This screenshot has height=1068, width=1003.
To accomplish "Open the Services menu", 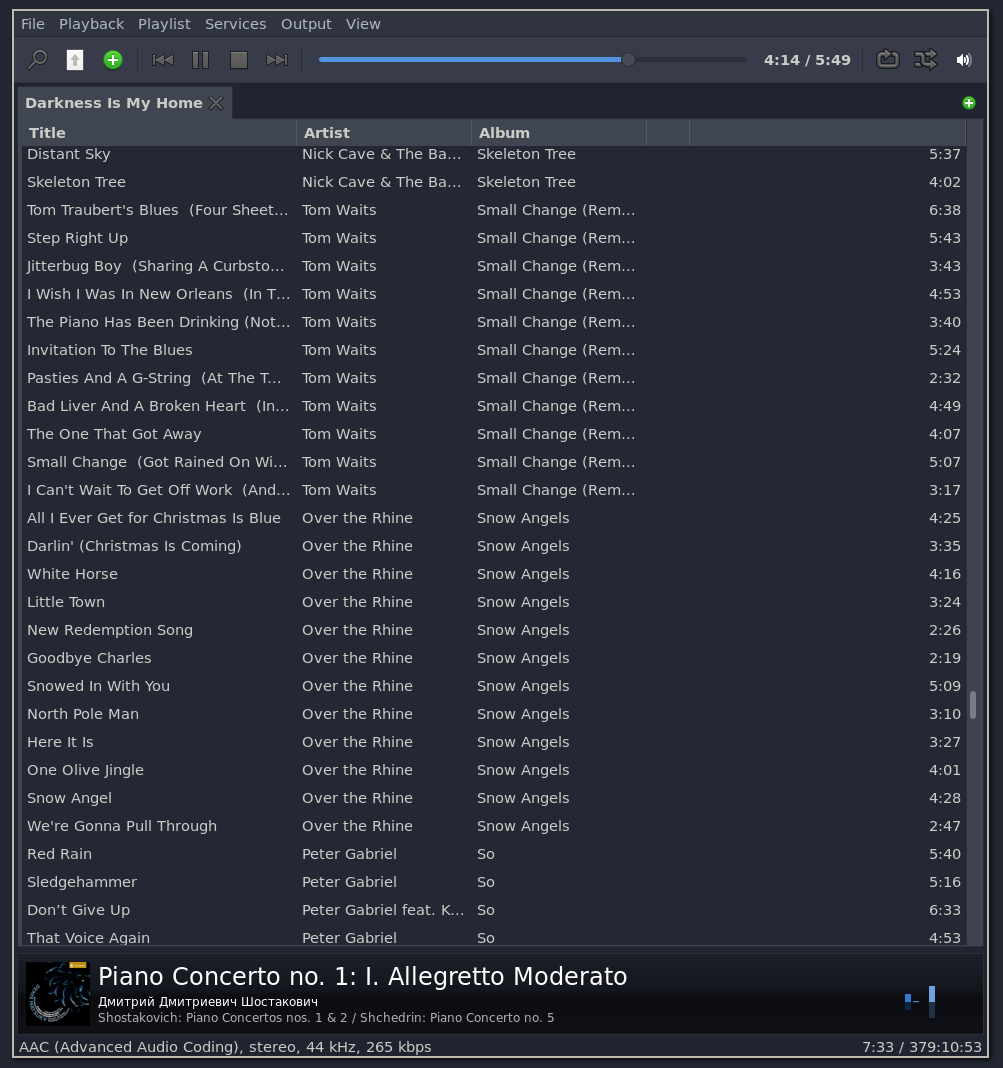I will click(235, 24).
